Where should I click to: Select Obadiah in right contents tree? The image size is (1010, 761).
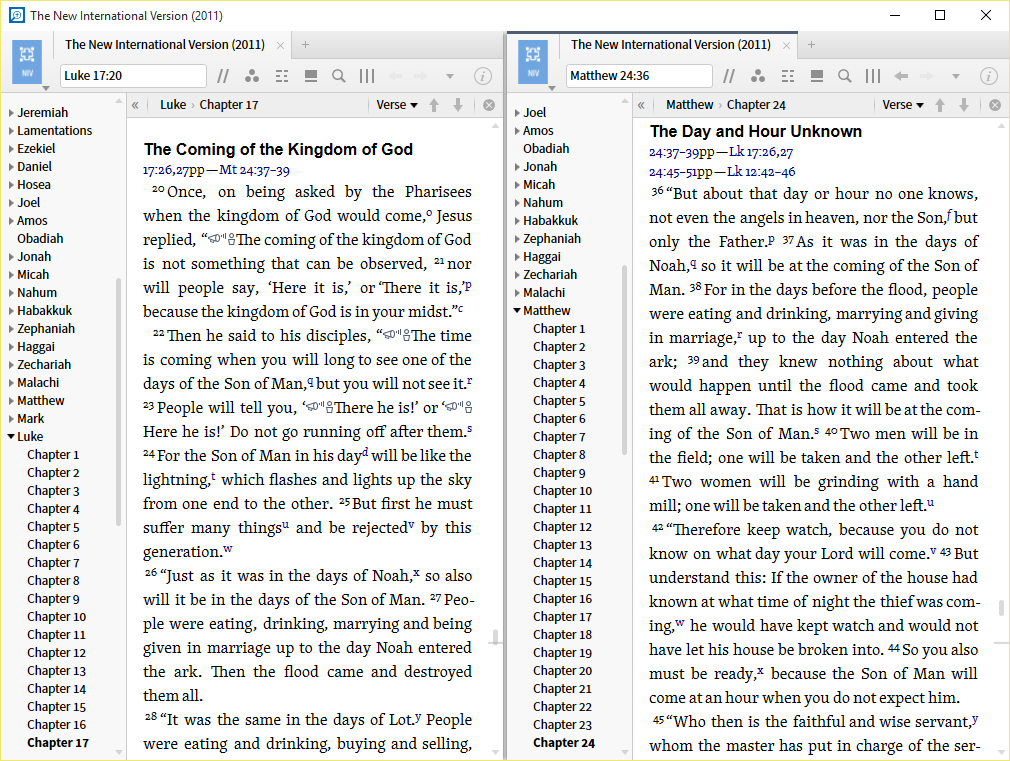pos(546,149)
